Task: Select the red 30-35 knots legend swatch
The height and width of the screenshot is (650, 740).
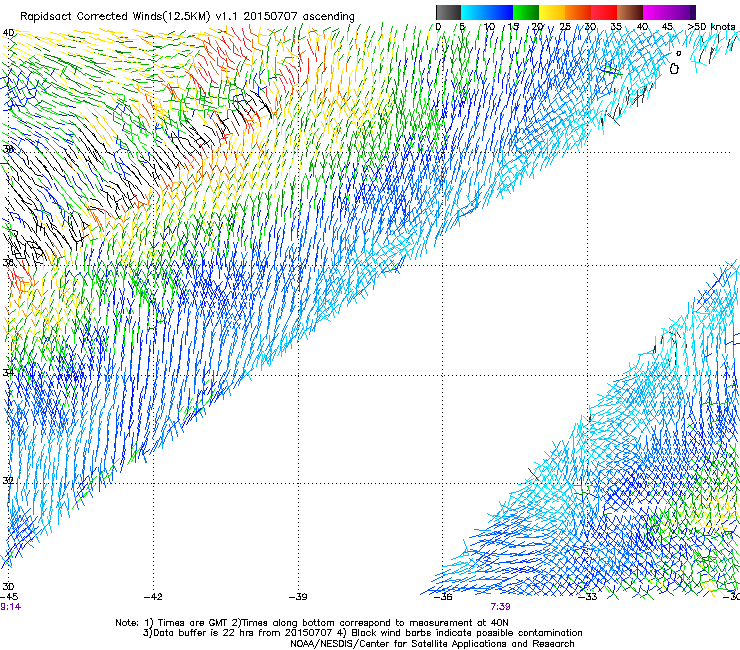Action: 604,12
